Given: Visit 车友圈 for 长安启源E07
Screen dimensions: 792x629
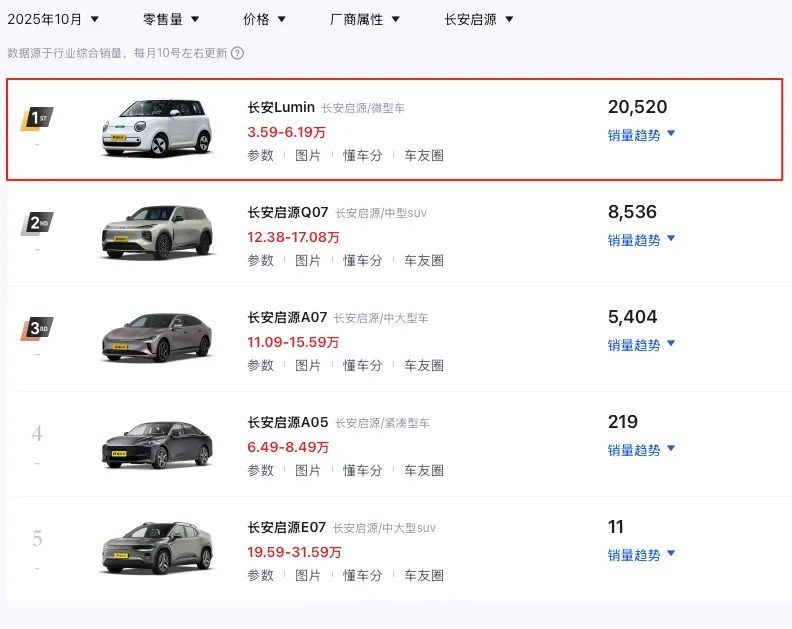Looking at the screenshot, I should (x=424, y=575).
